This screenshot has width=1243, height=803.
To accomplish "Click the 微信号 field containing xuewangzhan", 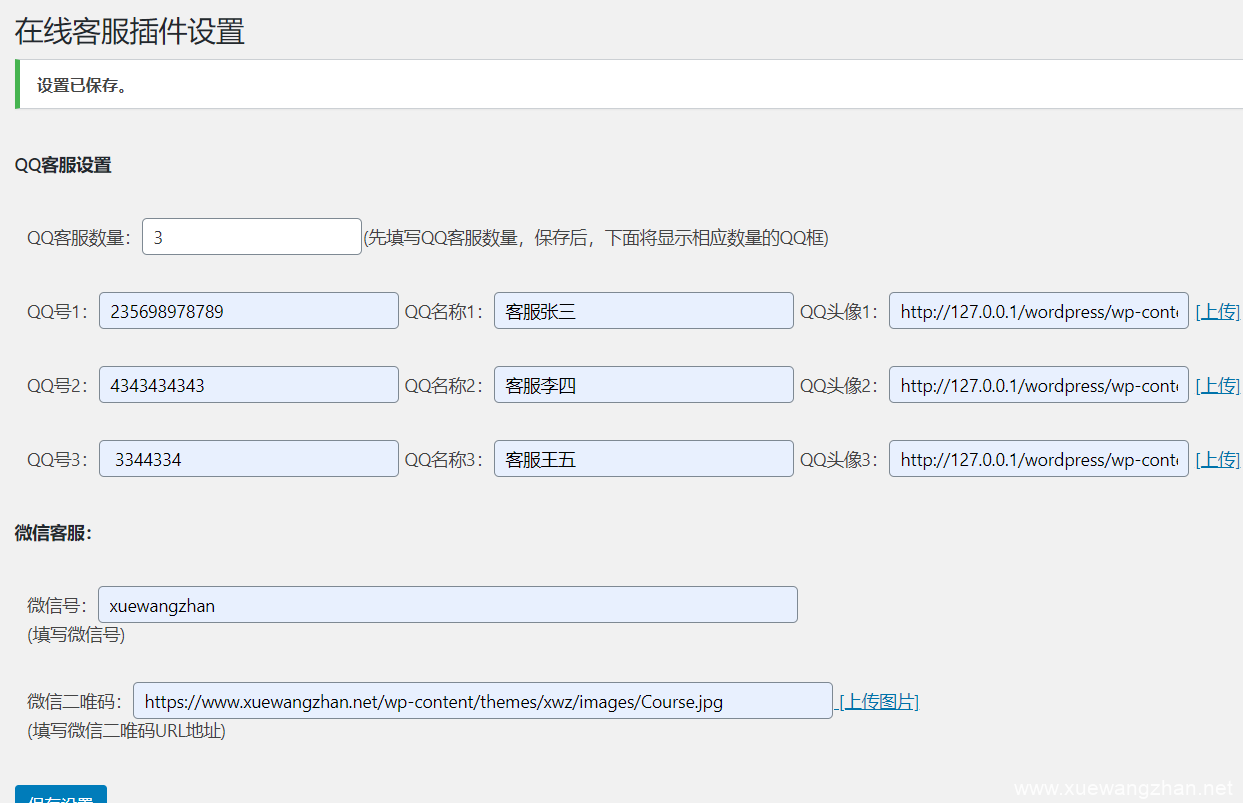I will pyautogui.click(x=447, y=605).
